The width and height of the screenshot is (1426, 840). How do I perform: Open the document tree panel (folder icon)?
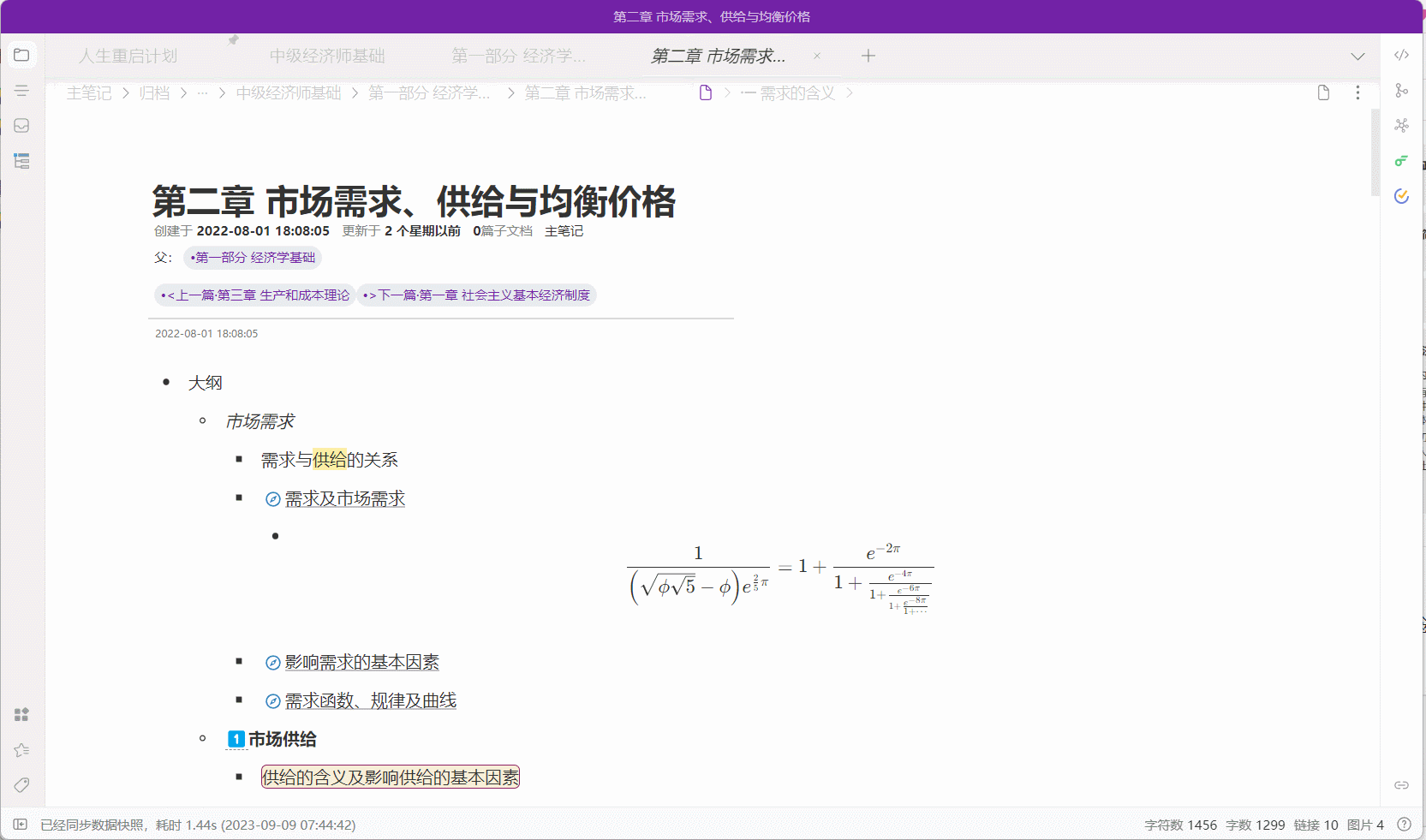coord(21,55)
